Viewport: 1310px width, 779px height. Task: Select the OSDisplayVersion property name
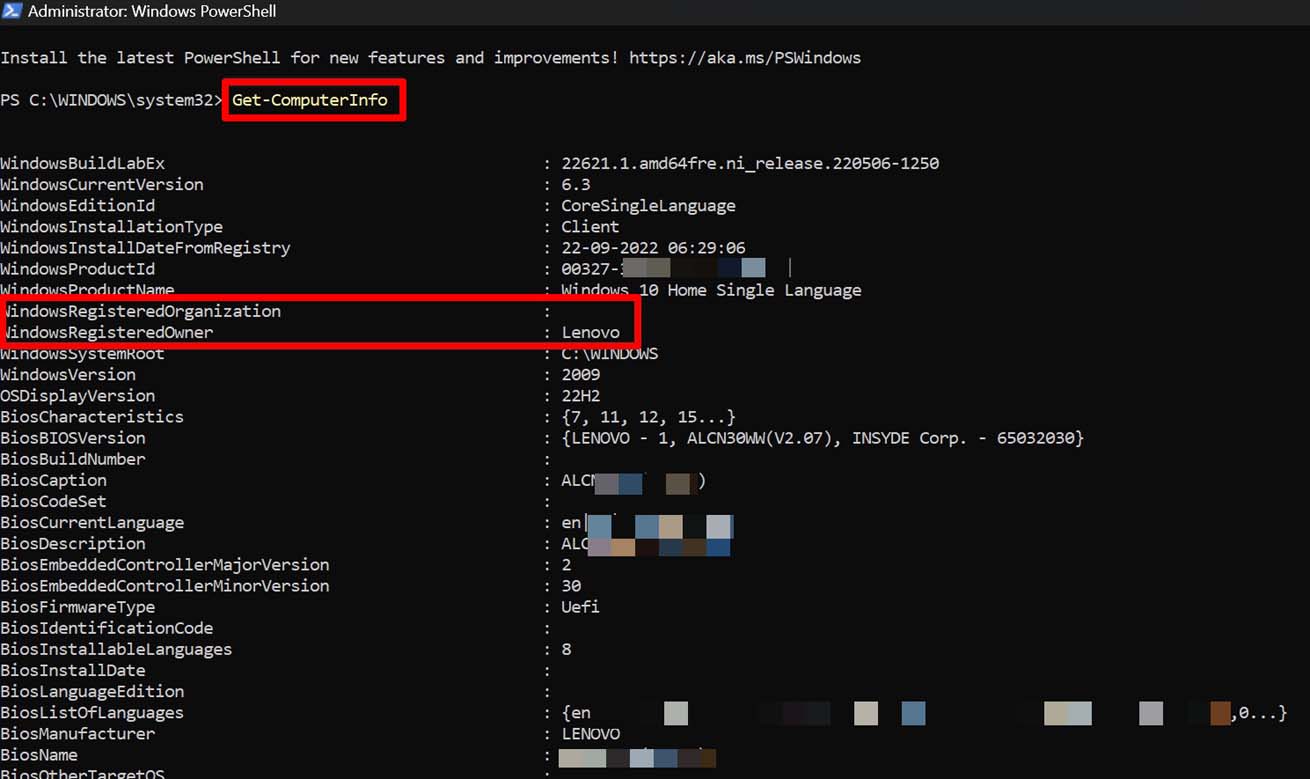77,395
